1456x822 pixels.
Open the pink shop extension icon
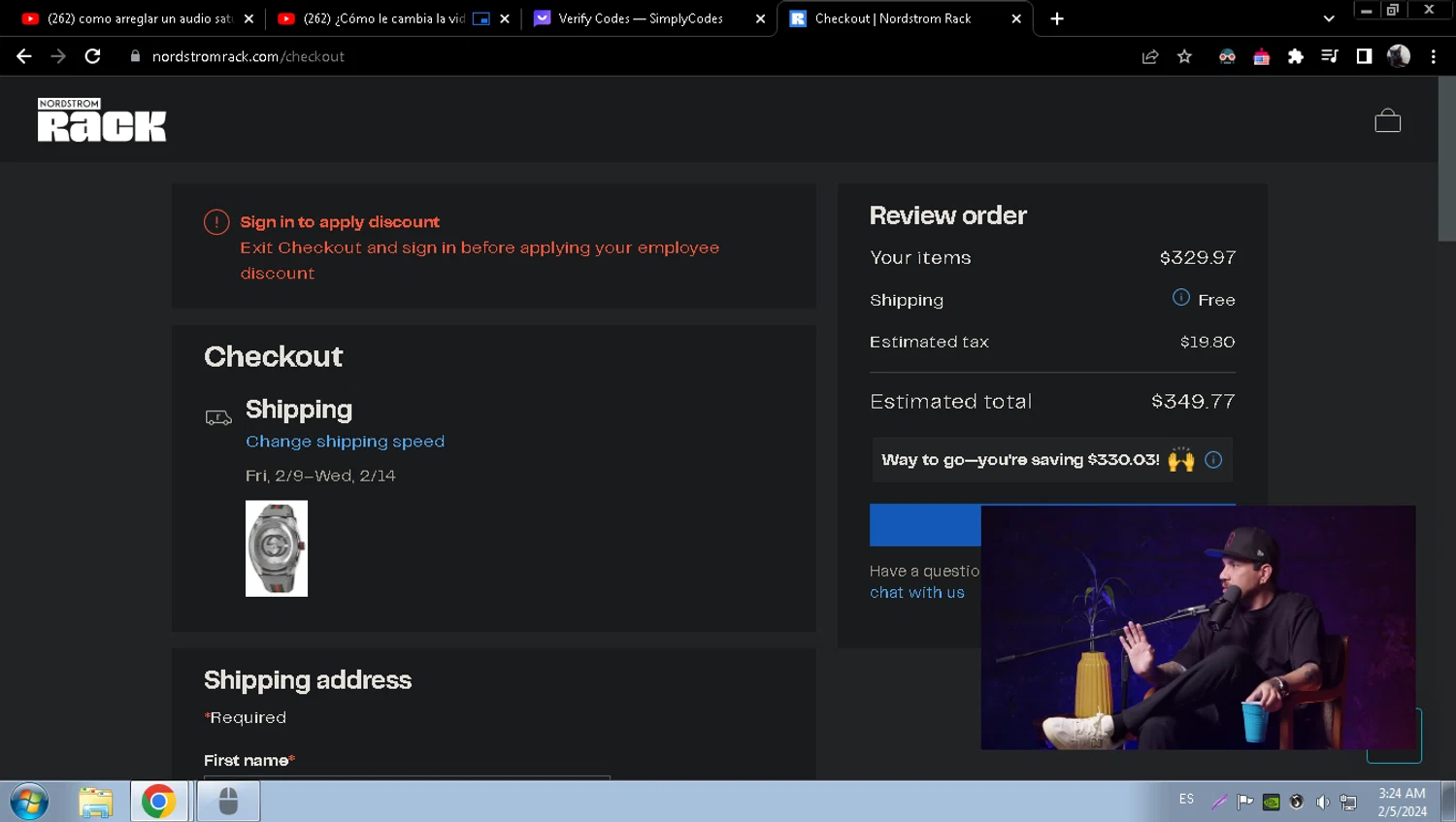[1261, 56]
